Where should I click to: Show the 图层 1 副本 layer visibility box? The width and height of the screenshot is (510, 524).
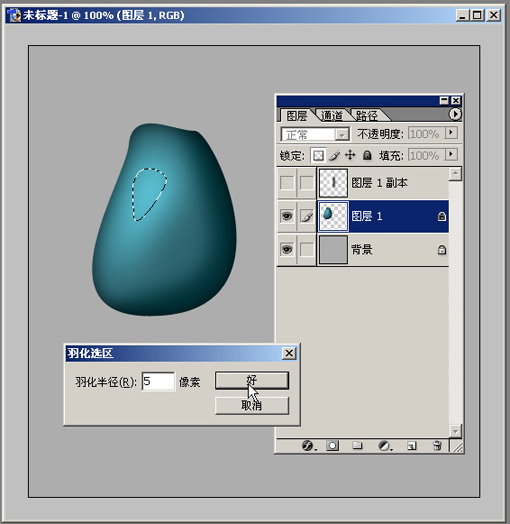pos(287,183)
